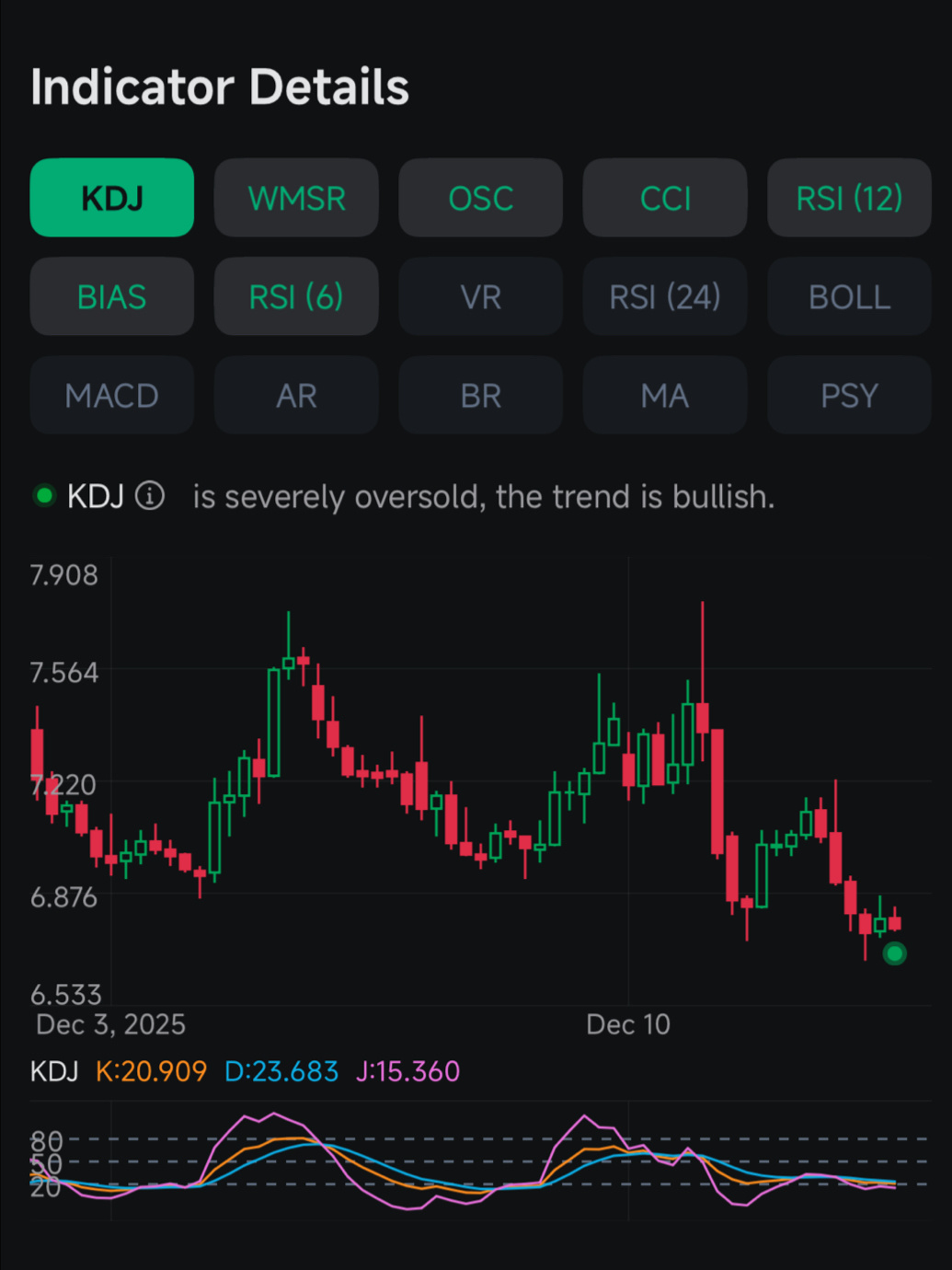
Task: Tap the Dec 10 date marker
Action: [628, 1024]
